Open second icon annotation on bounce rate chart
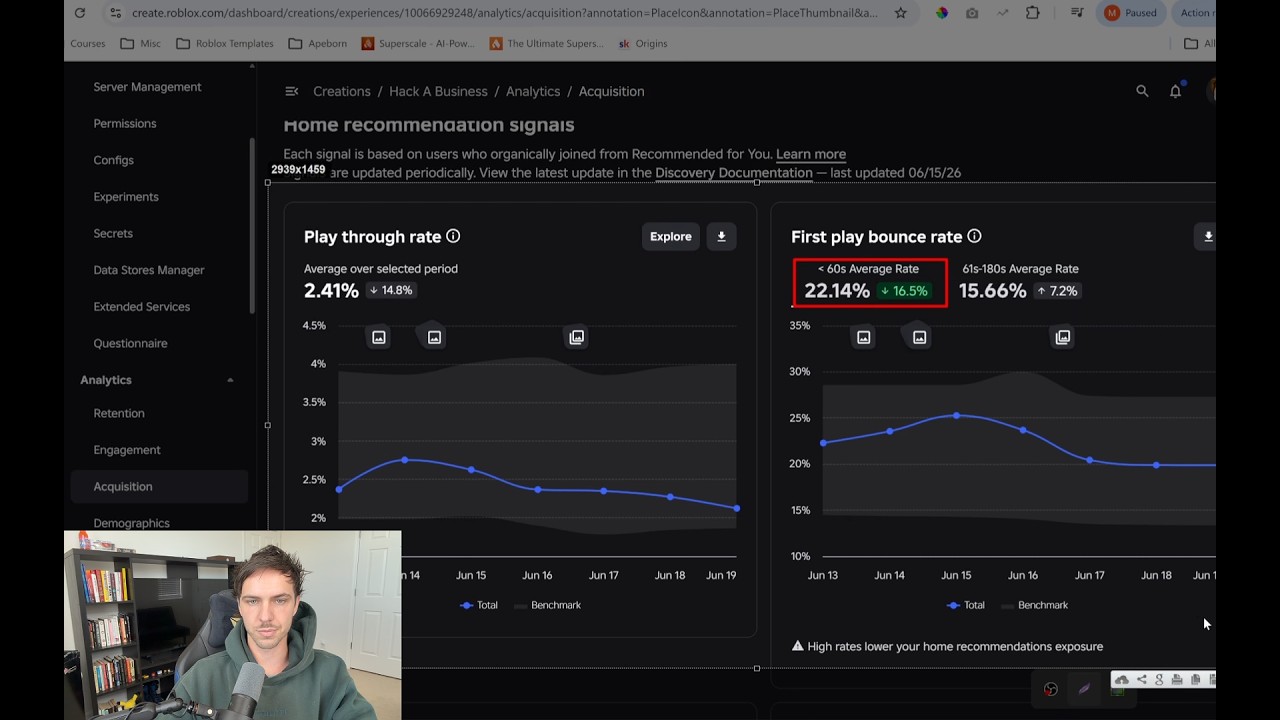 tap(919, 337)
